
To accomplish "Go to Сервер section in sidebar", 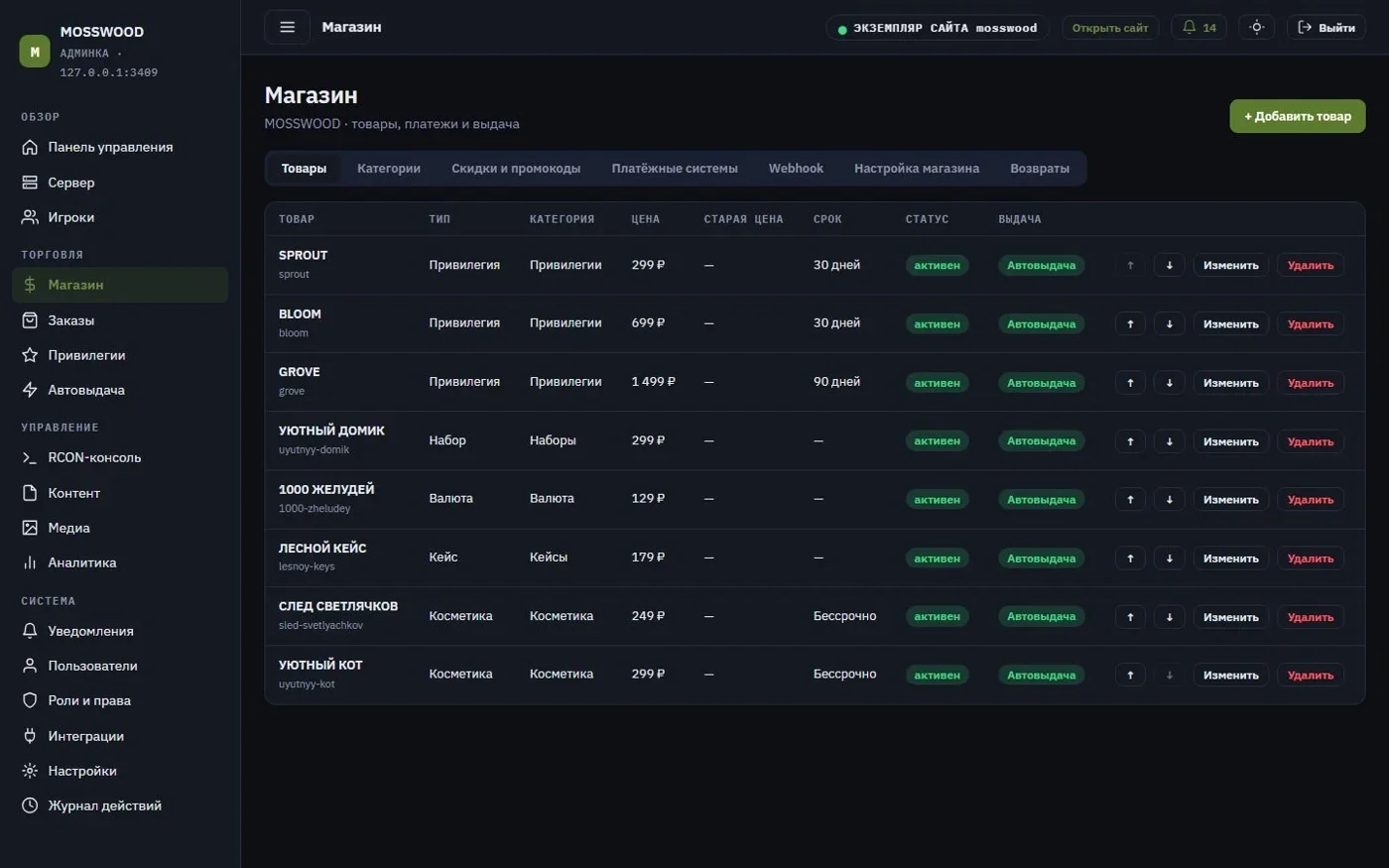I will [120, 183].
